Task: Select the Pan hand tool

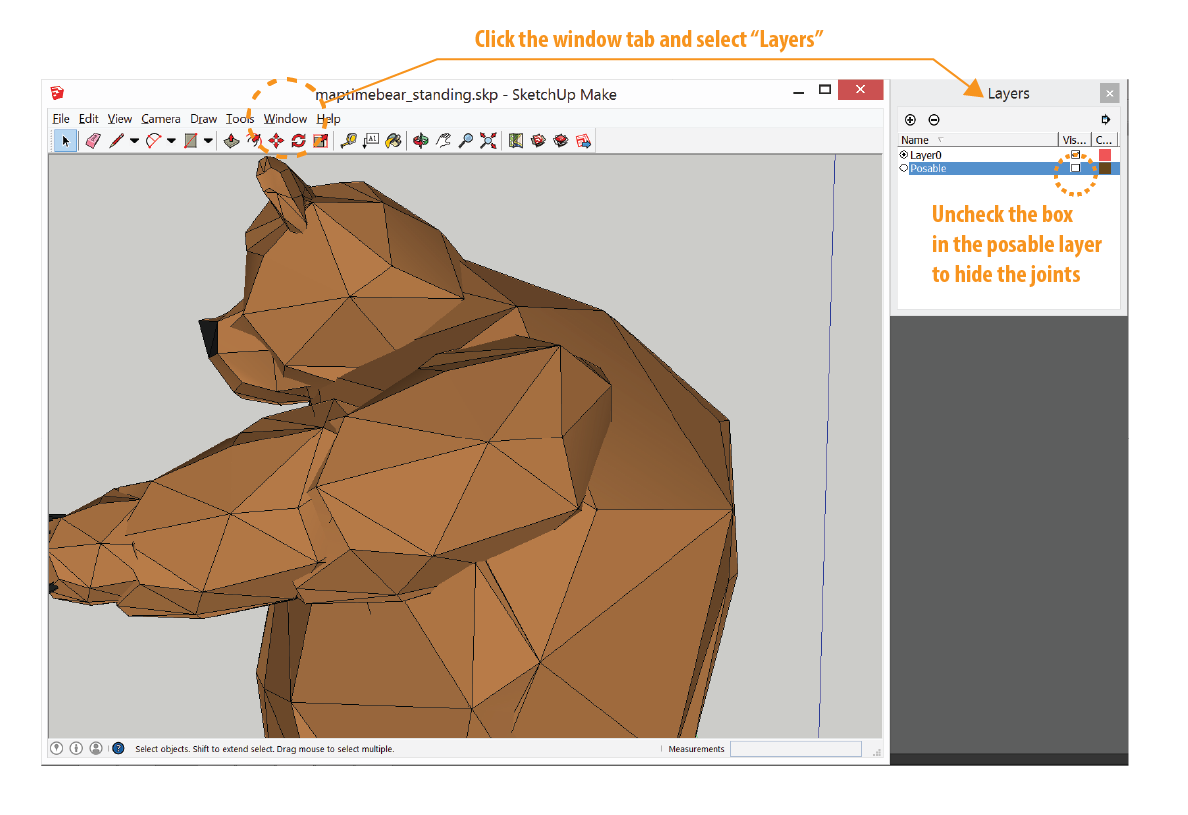Action: click(x=444, y=141)
